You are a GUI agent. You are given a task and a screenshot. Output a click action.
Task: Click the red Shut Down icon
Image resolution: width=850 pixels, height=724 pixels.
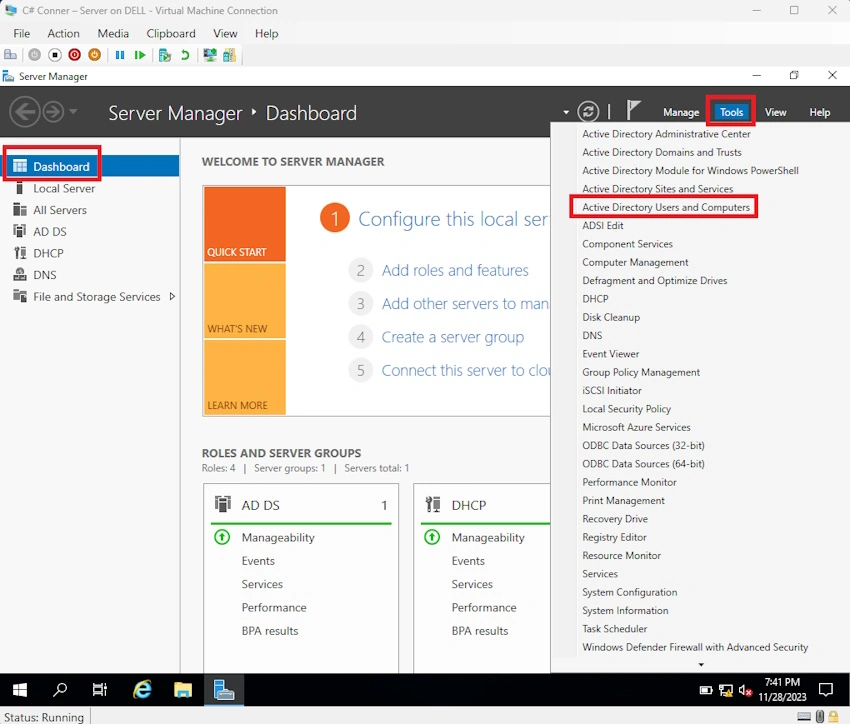click(74, 55)
